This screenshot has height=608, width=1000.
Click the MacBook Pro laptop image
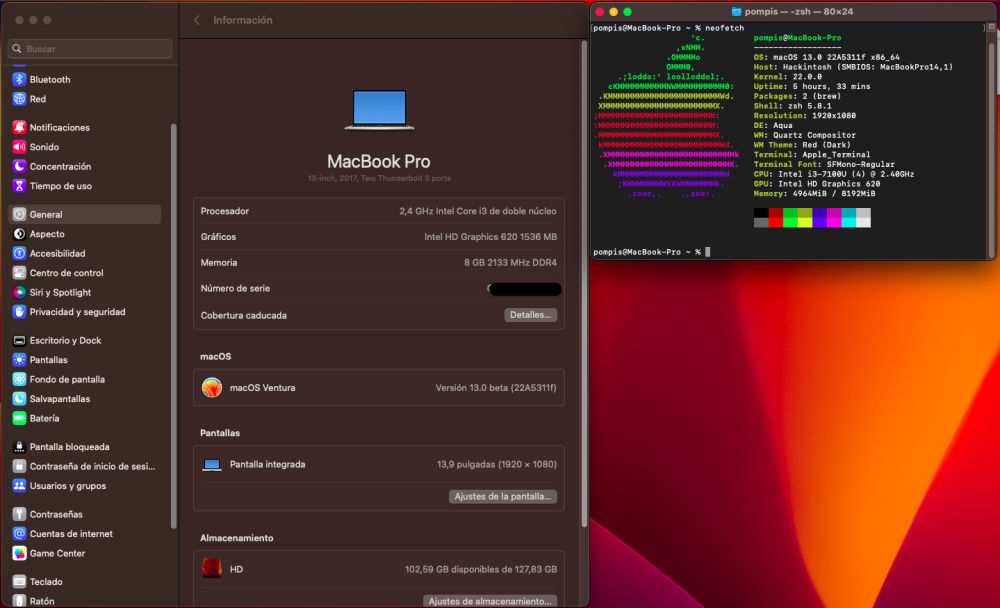click(x=379, y=110)
